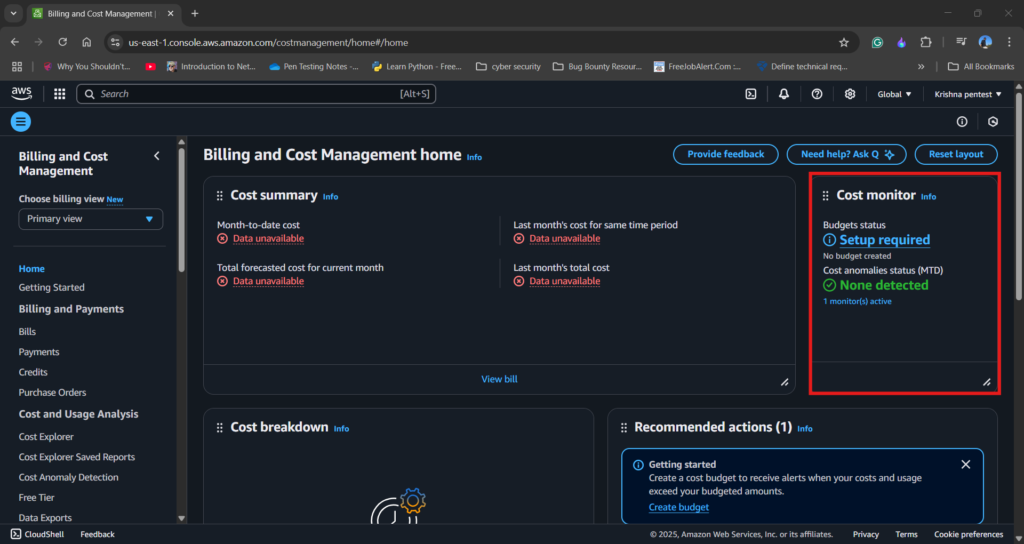1024x544 pixels.
Task: Bookmark this page with the star icon
Action: [x=844, y=42]
